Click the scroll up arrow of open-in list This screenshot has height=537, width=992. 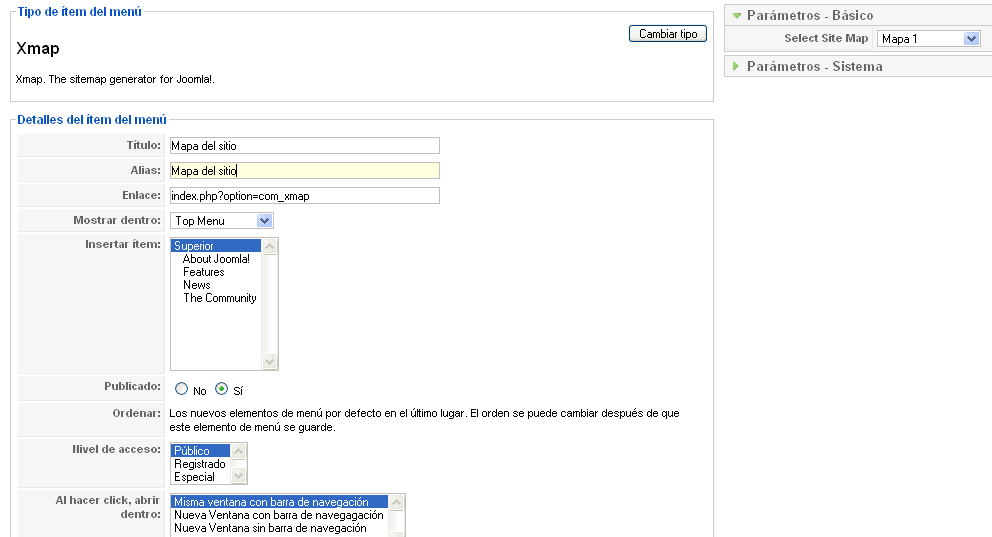[x=397, y=502]
